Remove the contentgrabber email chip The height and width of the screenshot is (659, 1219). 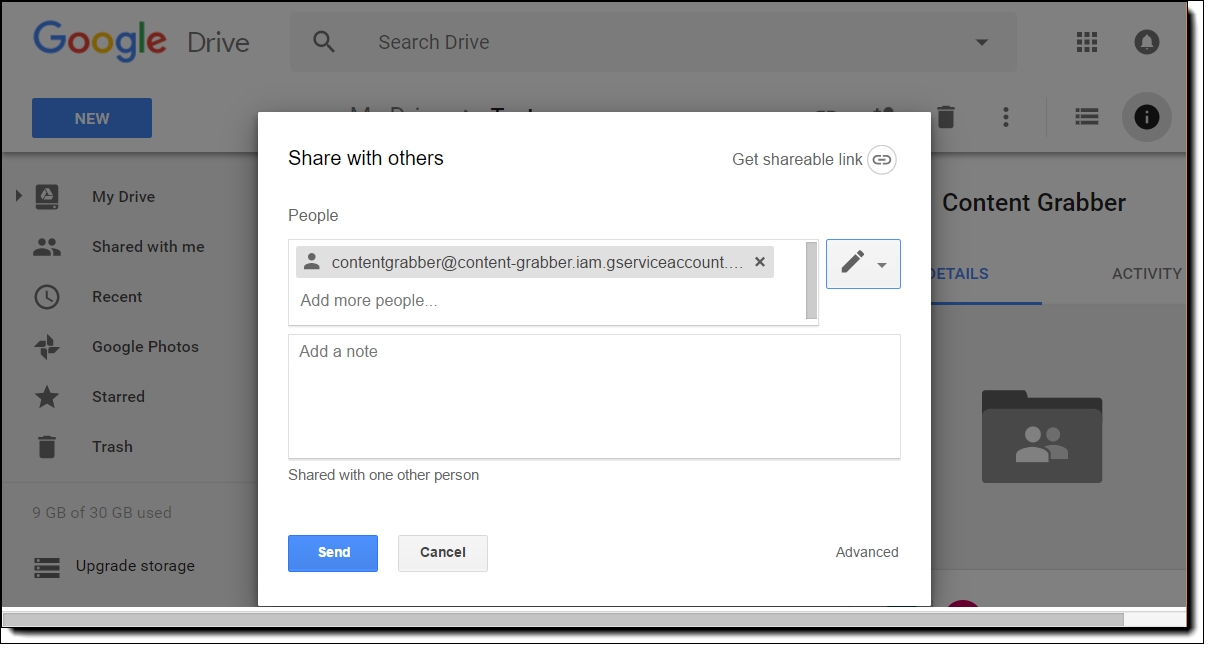click(x=760, y=262)
